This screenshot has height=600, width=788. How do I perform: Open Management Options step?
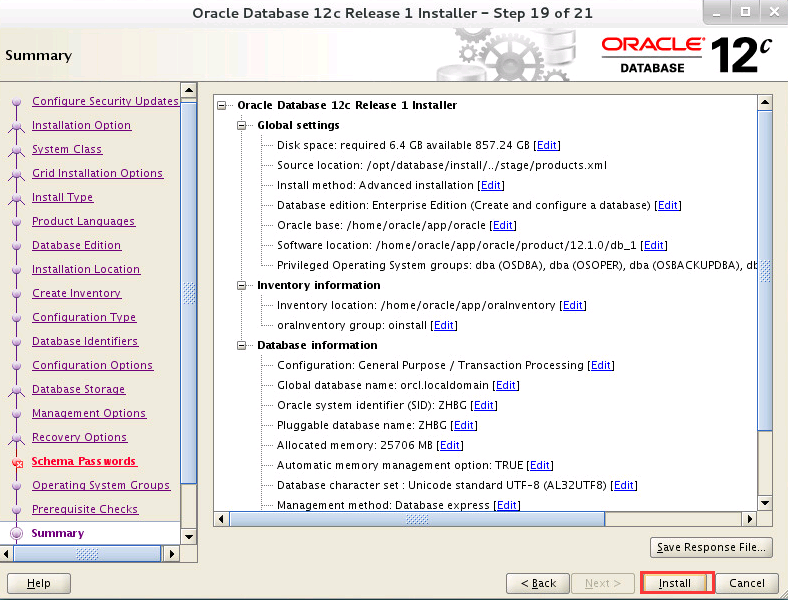(x=89, y=413)
